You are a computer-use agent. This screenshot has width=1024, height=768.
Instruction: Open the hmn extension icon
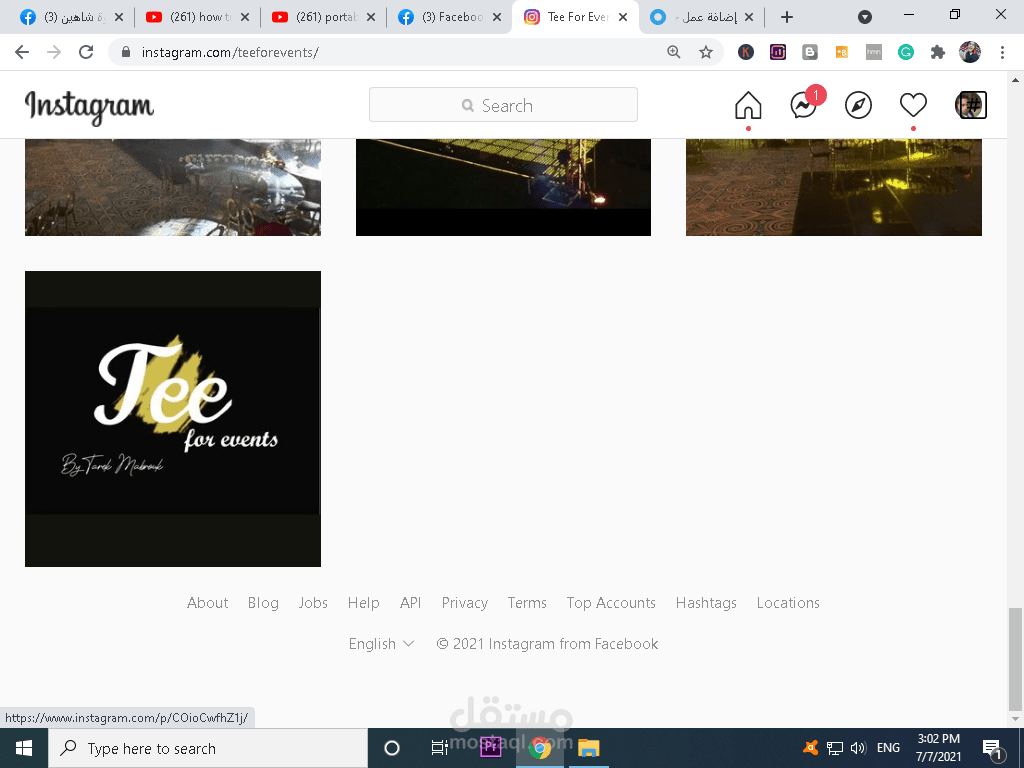point(874,52)
